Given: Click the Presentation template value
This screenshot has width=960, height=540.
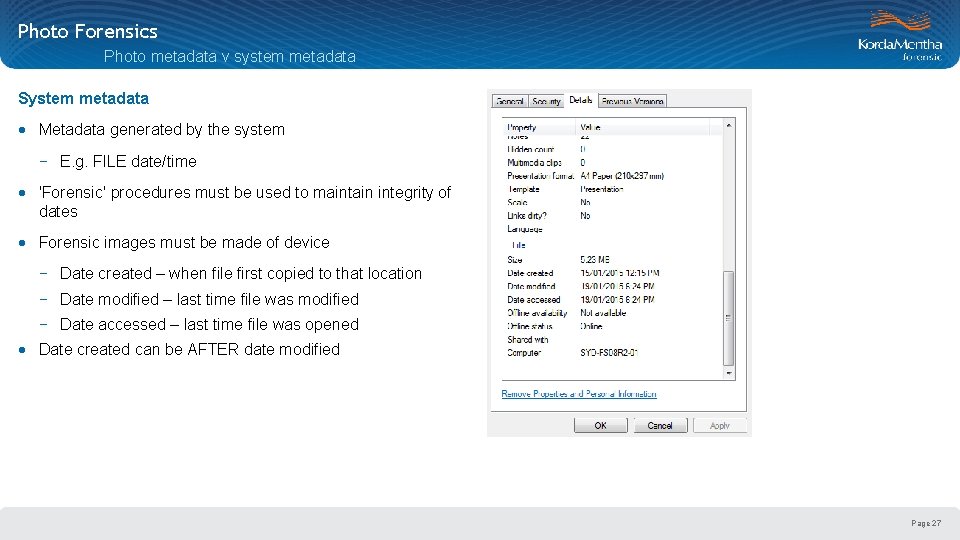Looking at the screenshot, I should tap(602, 189).
